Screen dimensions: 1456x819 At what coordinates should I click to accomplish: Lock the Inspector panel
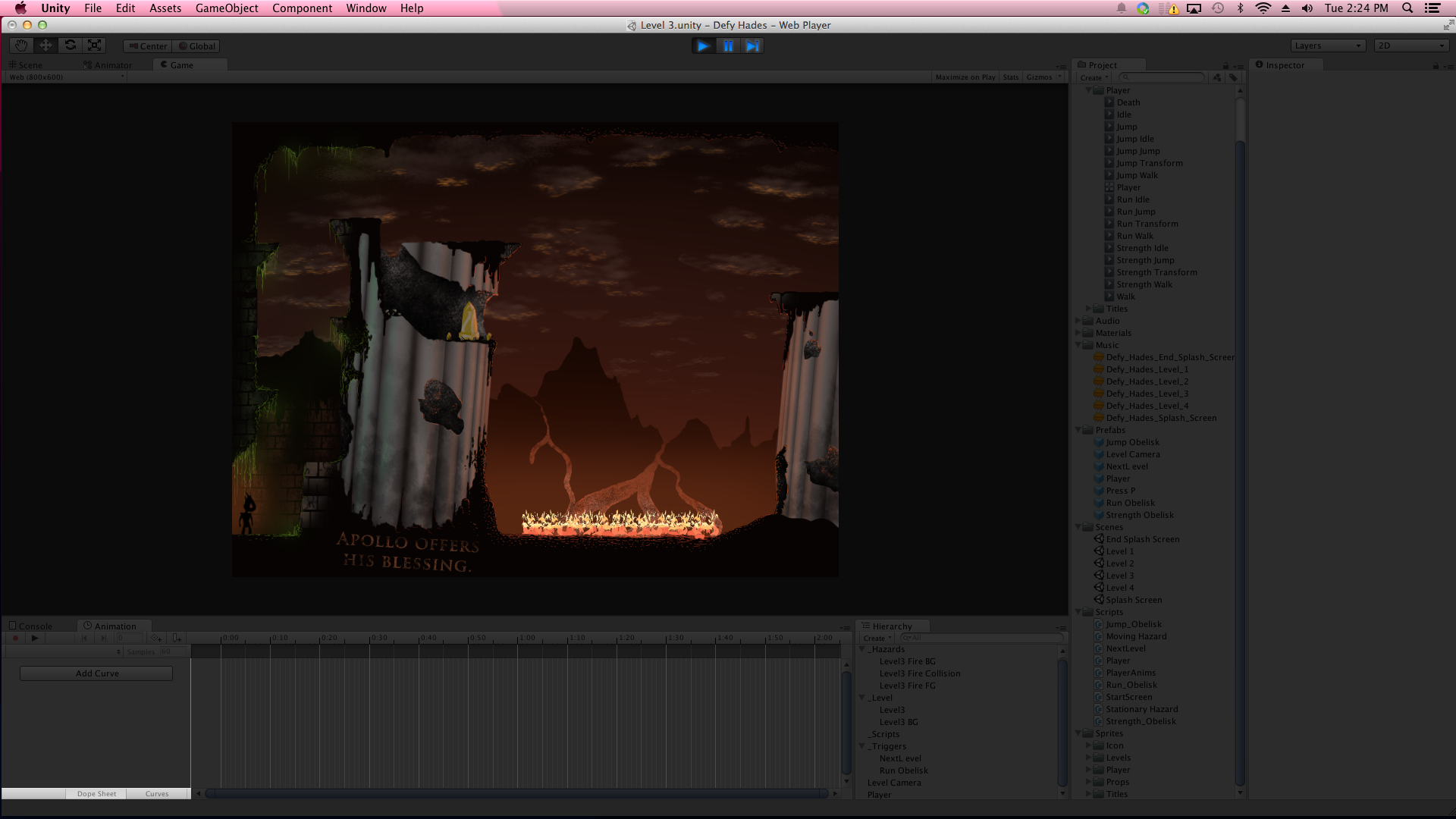1436,66
